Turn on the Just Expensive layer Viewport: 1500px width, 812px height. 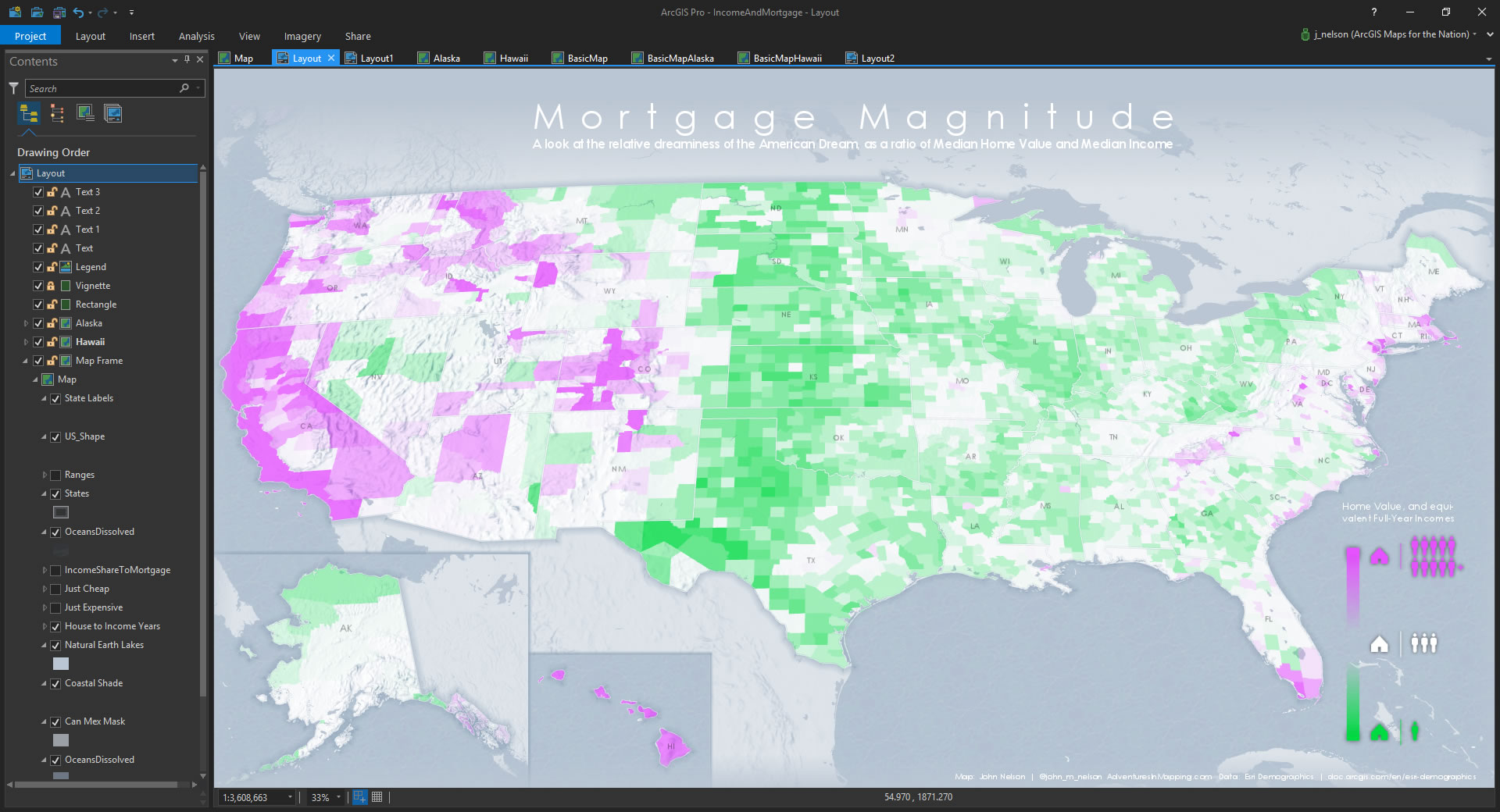click(55, 608)
